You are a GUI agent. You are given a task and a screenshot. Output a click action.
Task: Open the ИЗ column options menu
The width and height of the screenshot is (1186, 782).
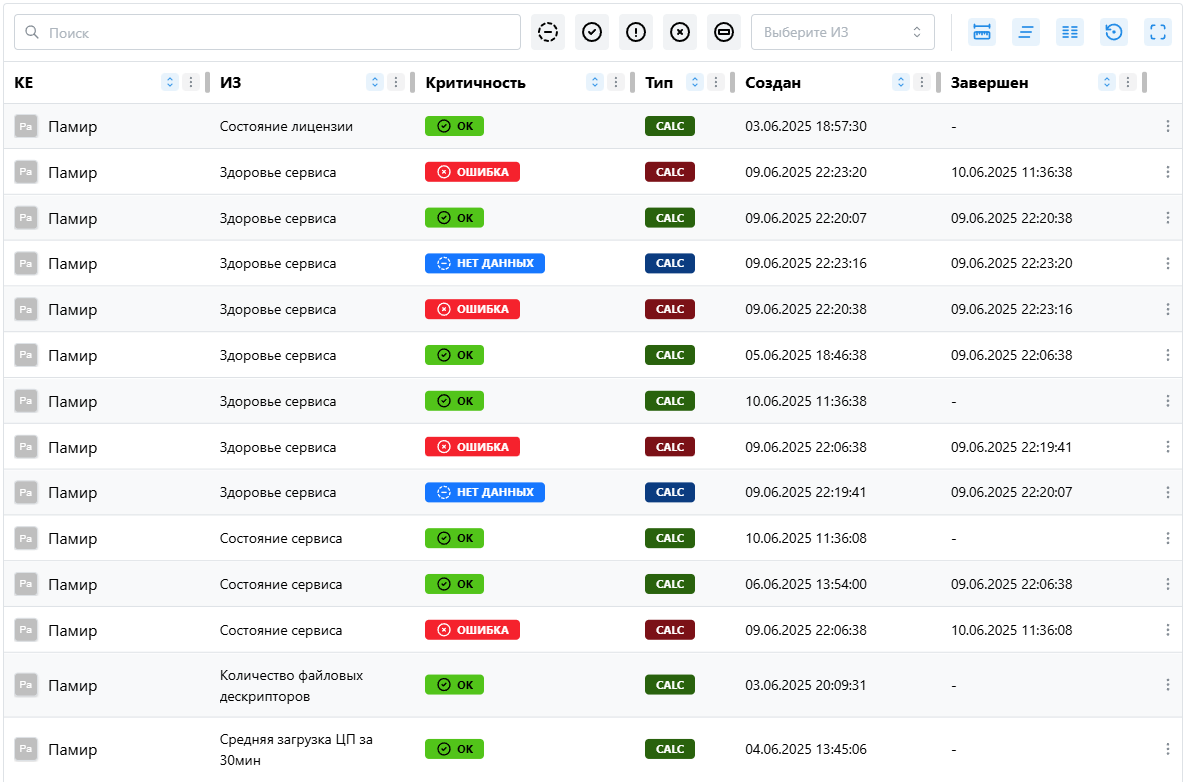(x=395, y=82)
